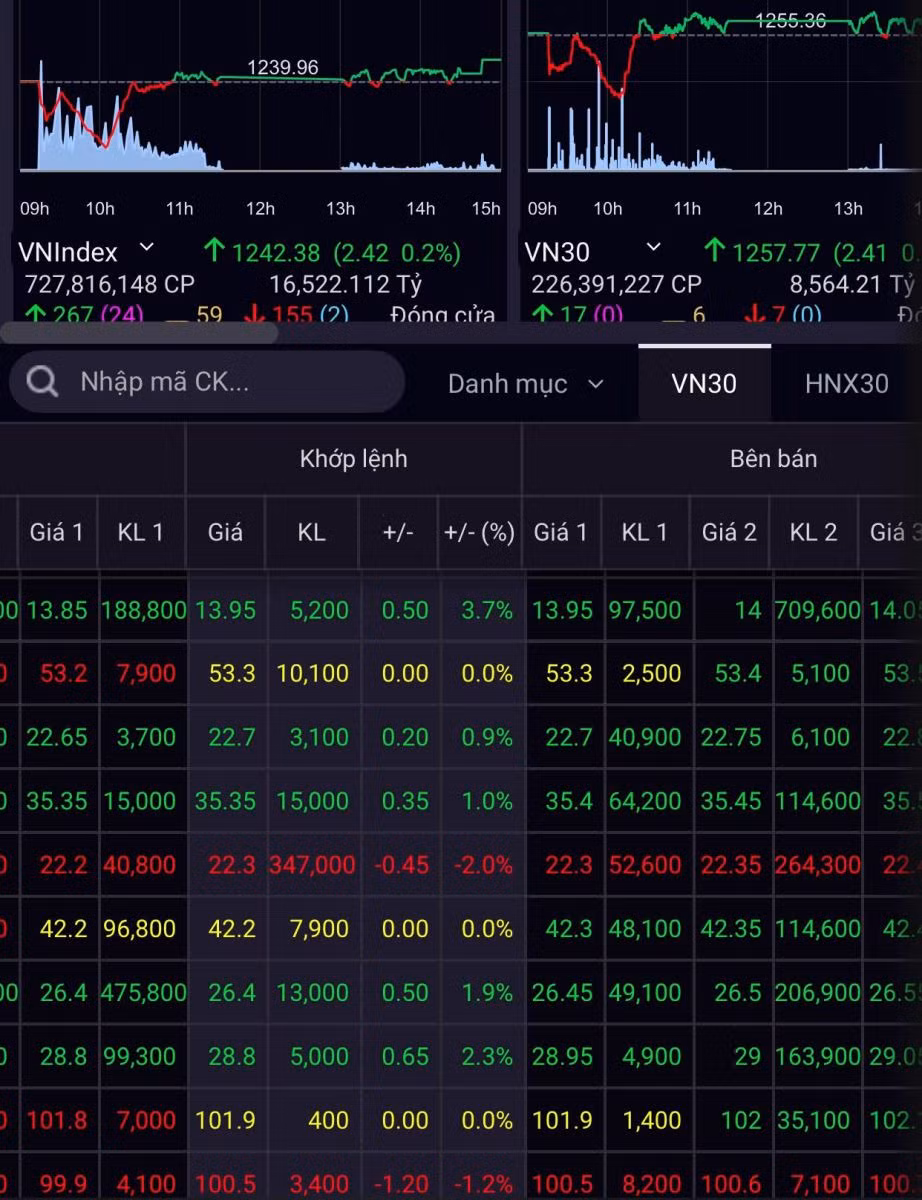
Task: Sort by Khớp lệnh KL column header
Action: point(311,532)
